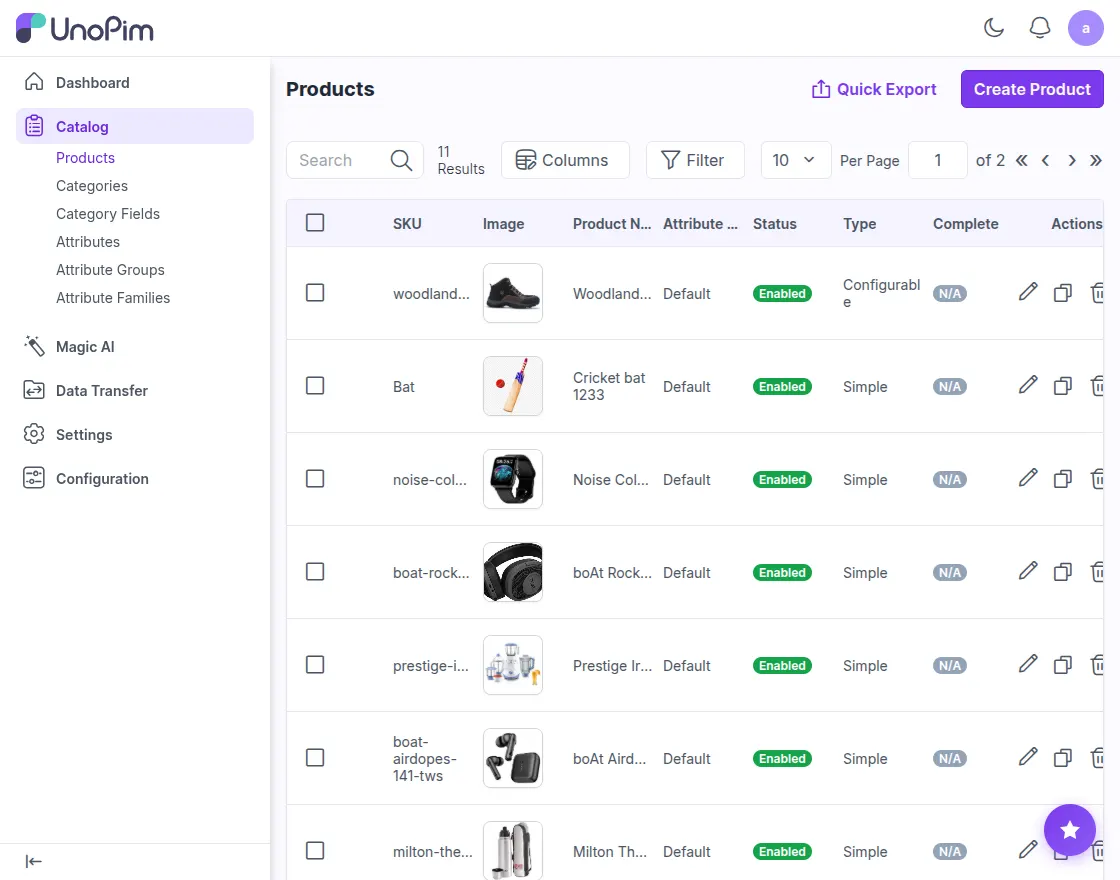Collapse the sidebar with arrow icon
This screenshot has width=1120, height=880.
pyautogui.click(x=34, y=861)
